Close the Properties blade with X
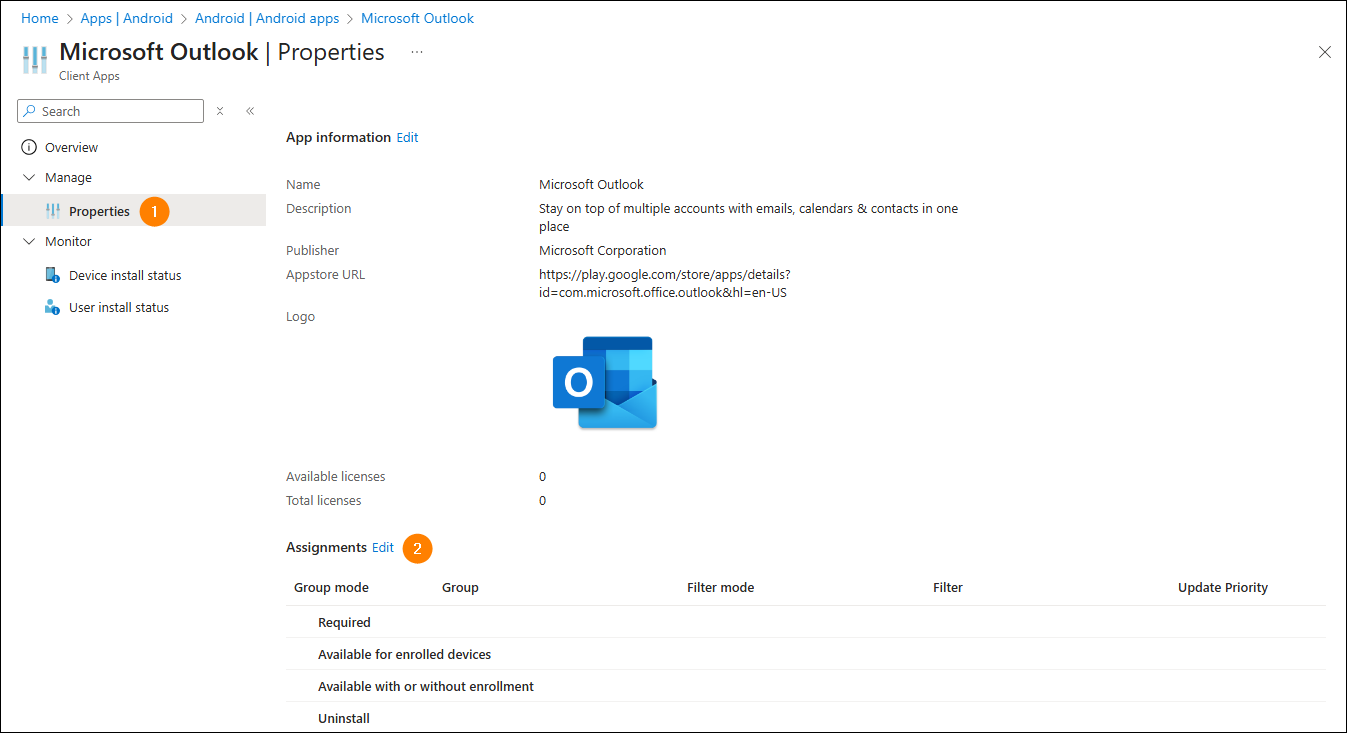 point(1325,52)
